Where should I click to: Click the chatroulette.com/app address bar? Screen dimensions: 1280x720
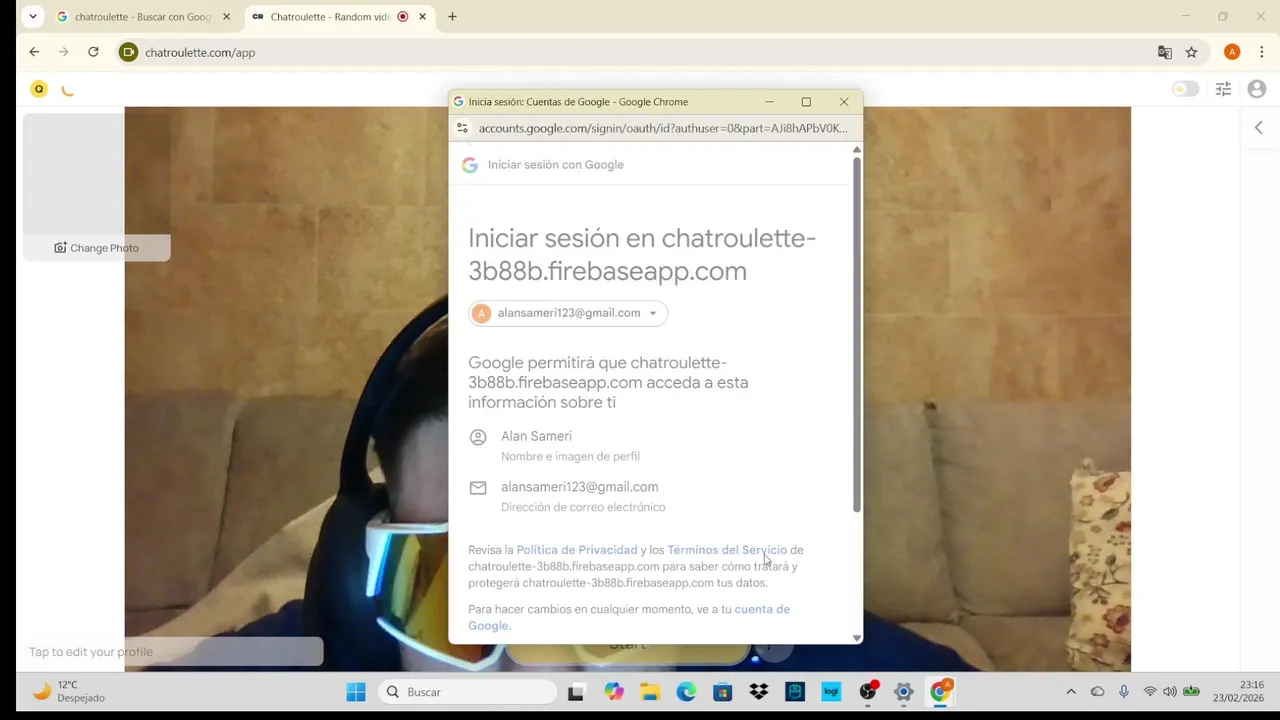click(640, 52)
